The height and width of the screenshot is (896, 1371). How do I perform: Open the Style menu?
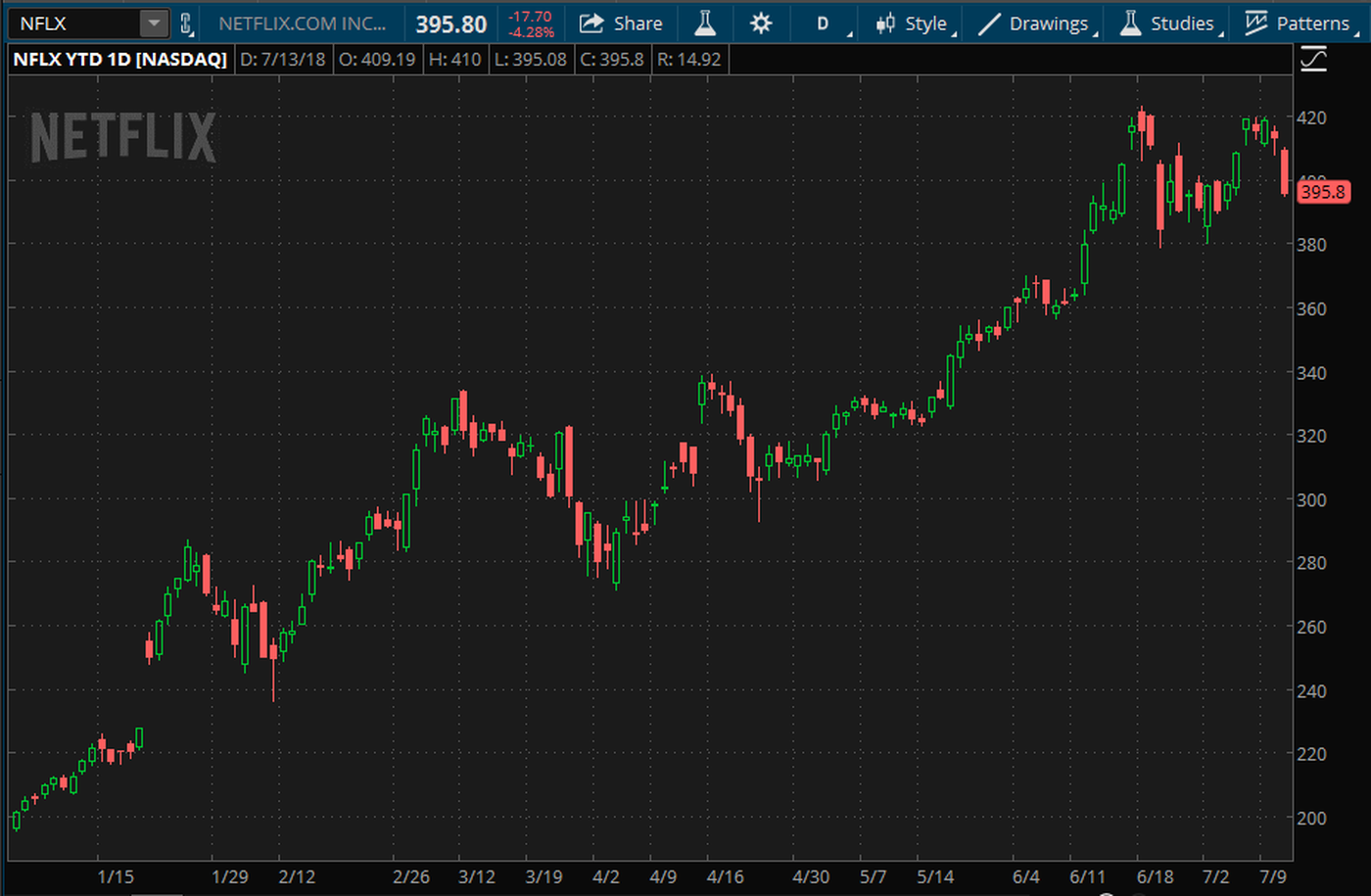pos(915,24)
